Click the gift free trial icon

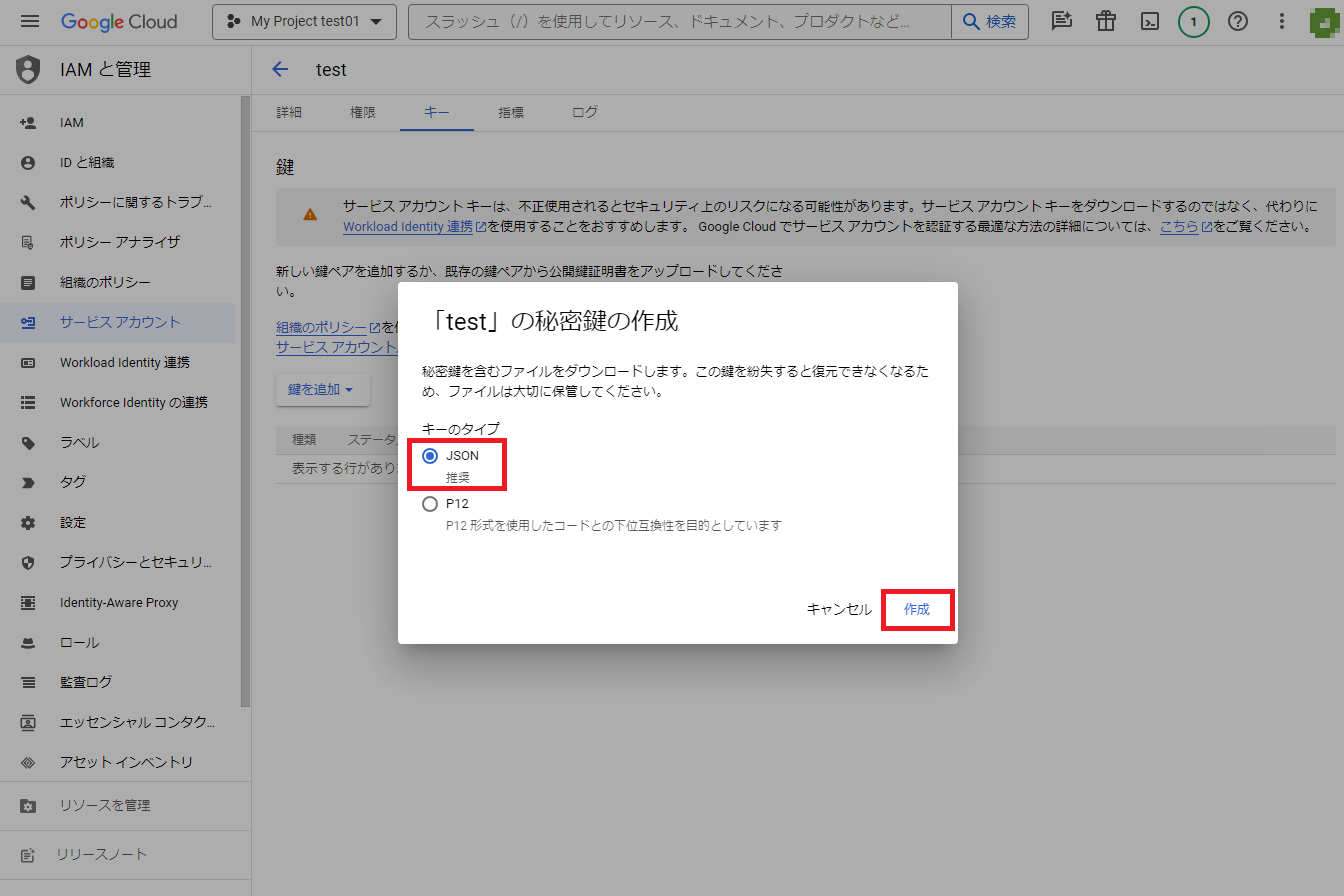point(1105,21)
